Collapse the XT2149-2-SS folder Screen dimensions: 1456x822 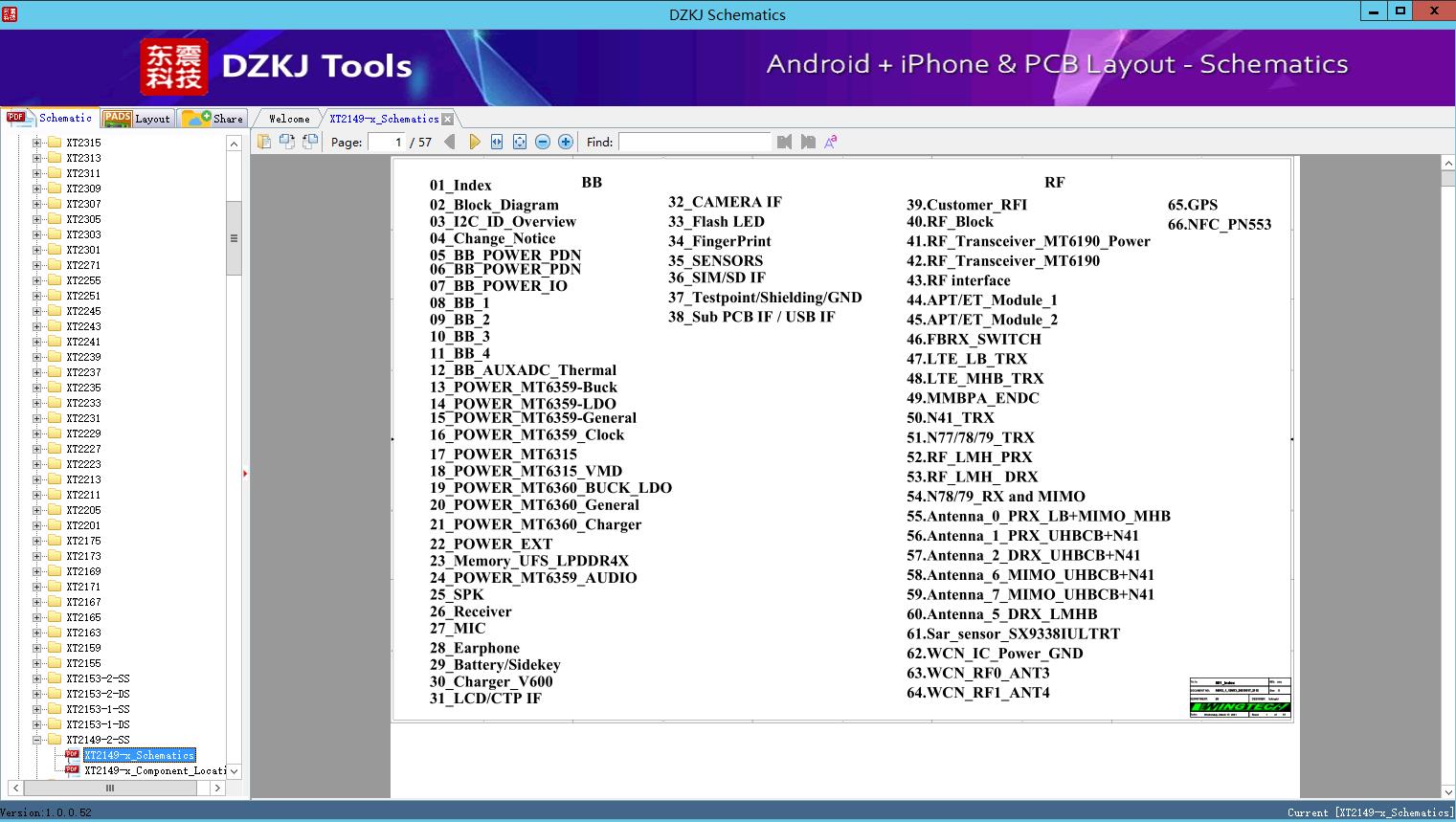click(37, 740)
